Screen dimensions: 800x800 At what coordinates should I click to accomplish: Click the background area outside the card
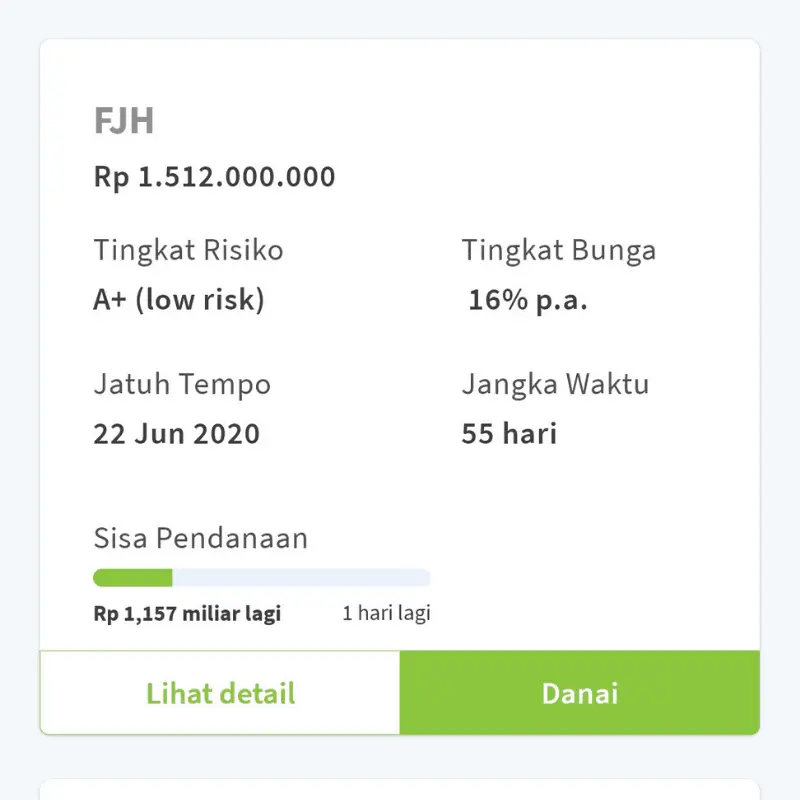tap(17, 400)
